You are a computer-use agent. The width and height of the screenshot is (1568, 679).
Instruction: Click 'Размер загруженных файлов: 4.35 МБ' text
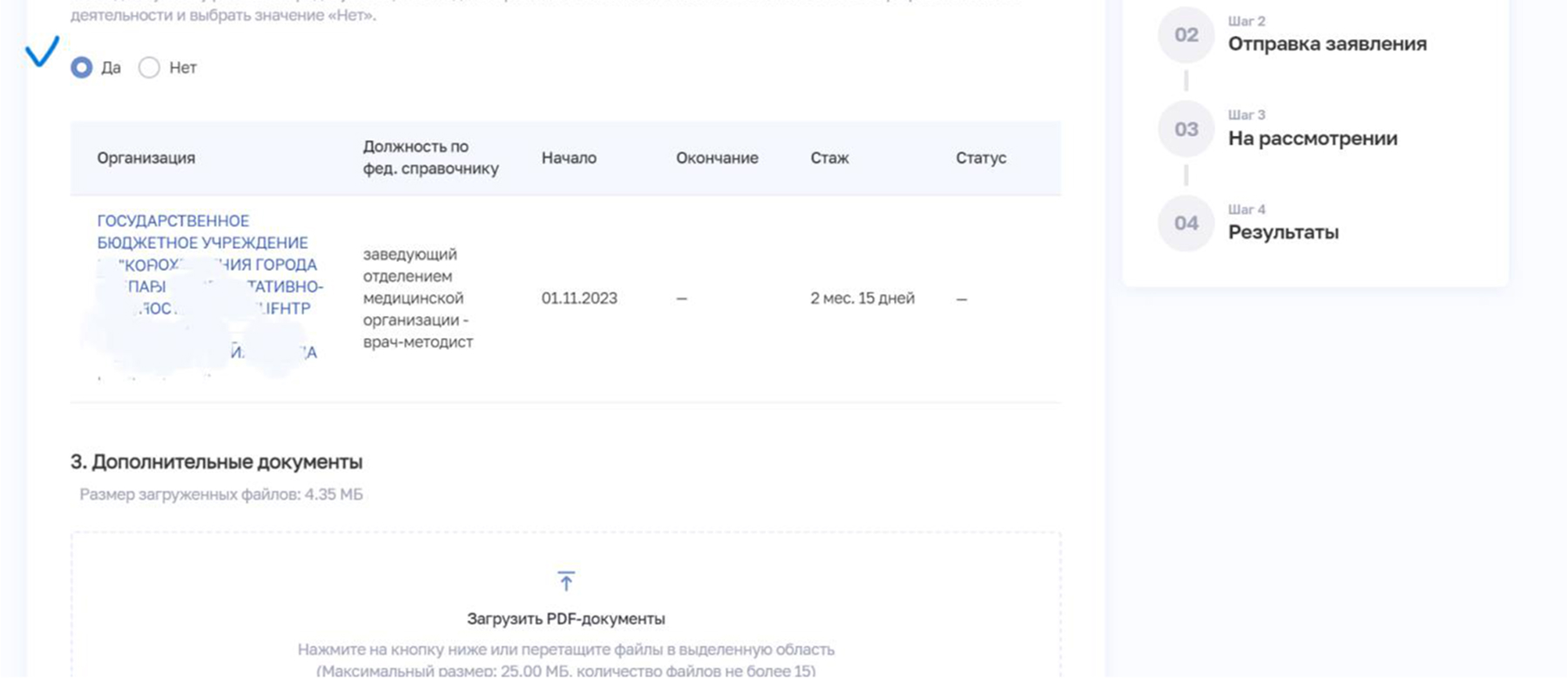[221, 494]
